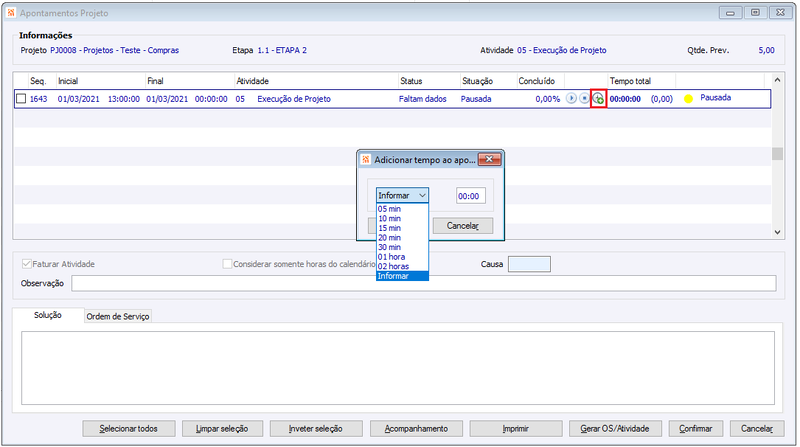Choose 01 hora from the list
The width and height of the screenshot is (800, 447).
402,257
